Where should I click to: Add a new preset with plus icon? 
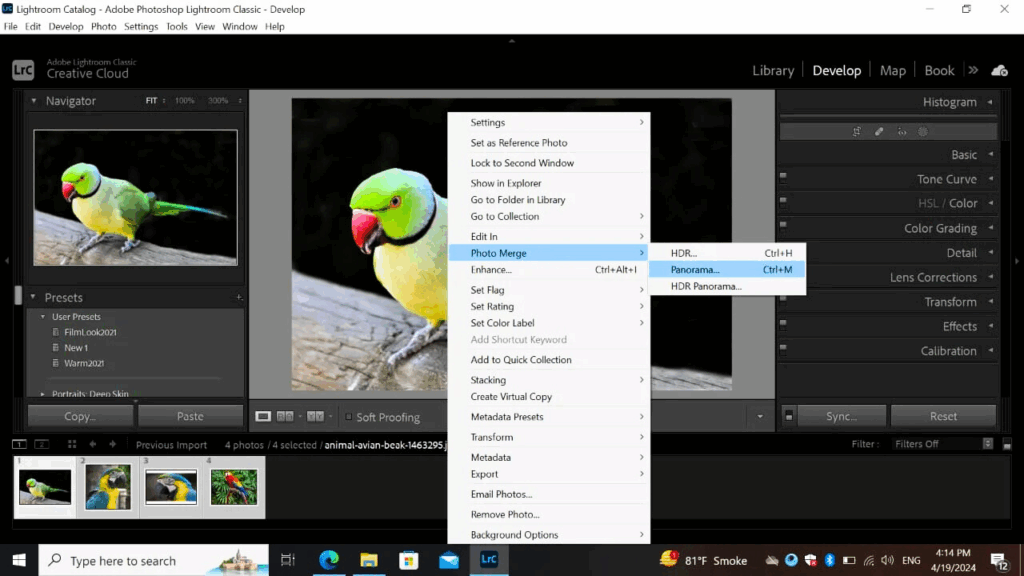point(239,297)
